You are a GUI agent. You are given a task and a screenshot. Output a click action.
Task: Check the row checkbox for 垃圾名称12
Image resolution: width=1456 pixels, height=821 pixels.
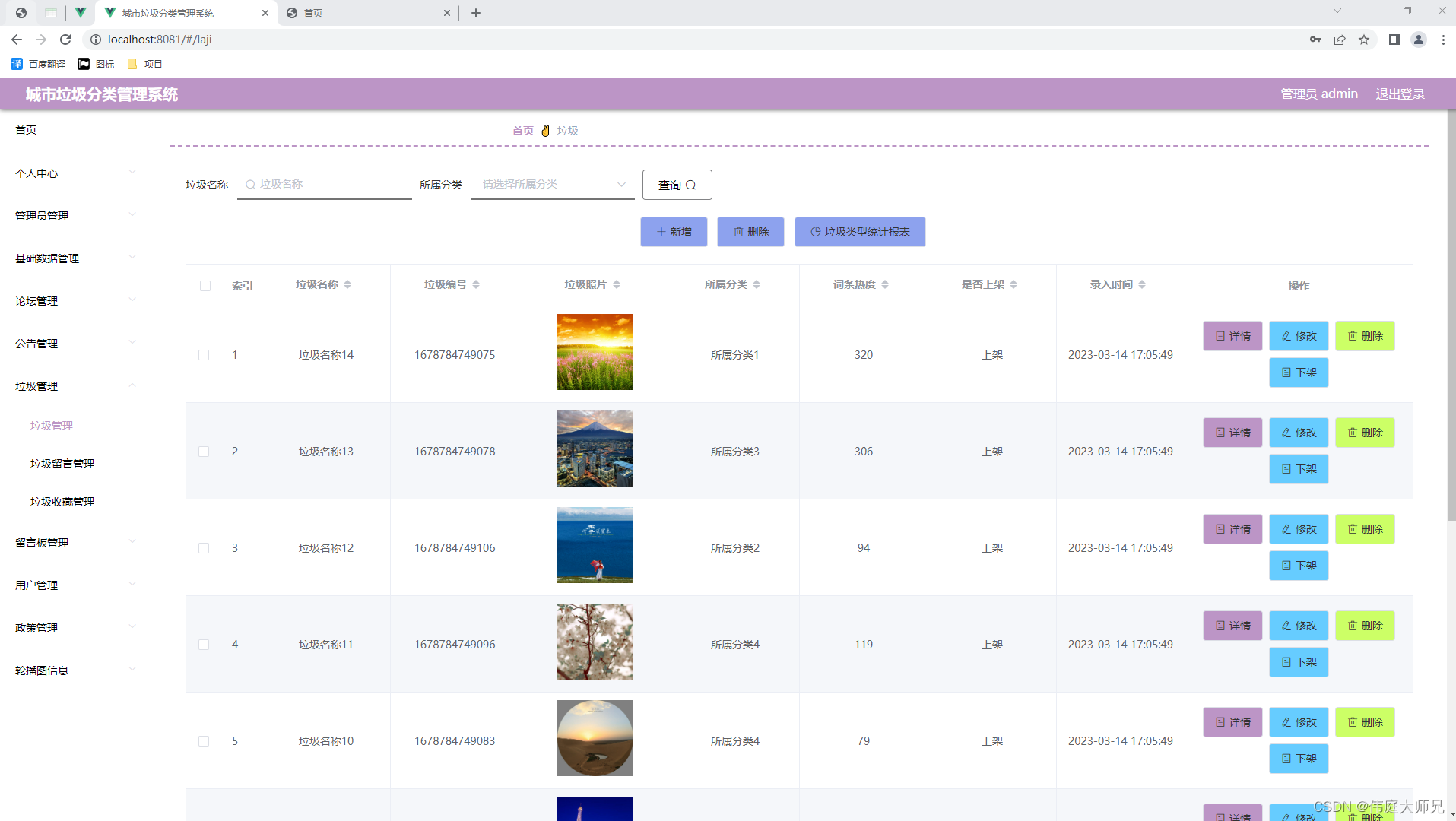(x=204, y=548)
